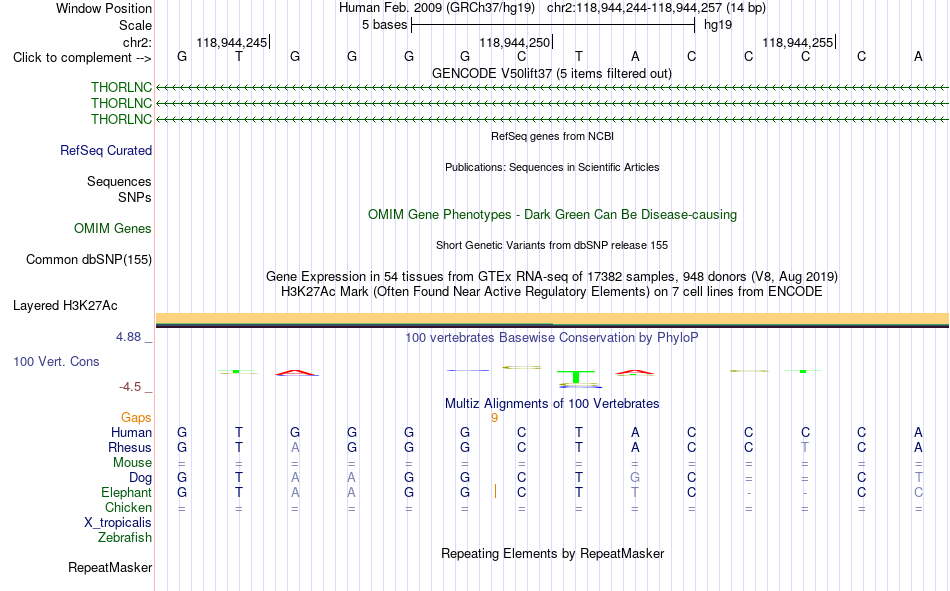This screenshot has height=591, width=950.
Task: Click the 'Mouse' species row label
Action: point(132,462)
